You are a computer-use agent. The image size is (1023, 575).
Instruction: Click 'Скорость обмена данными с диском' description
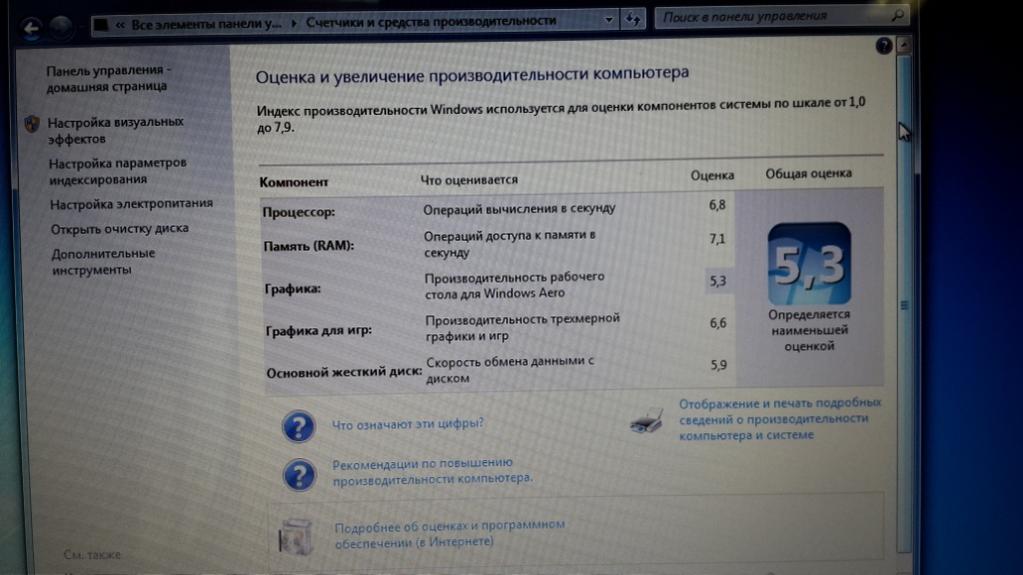[x=510, y=369]
